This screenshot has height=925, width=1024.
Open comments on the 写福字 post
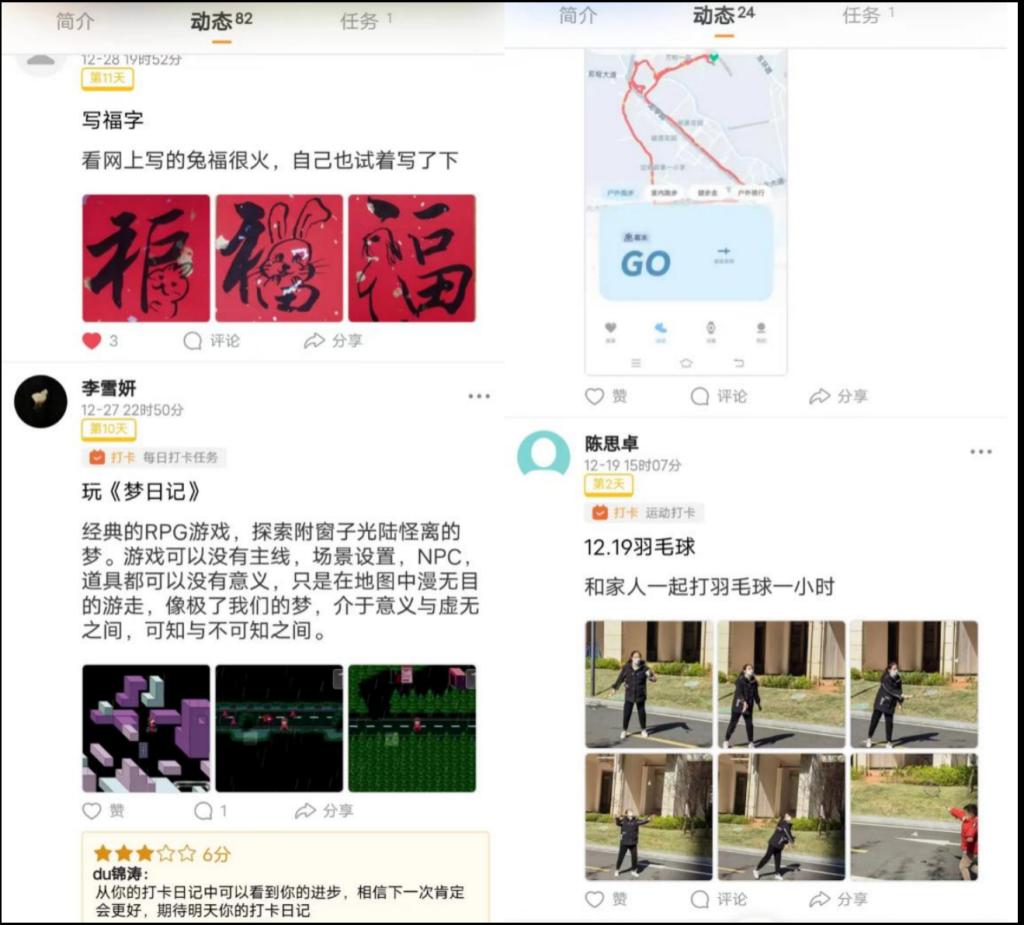tap(212, 341)
